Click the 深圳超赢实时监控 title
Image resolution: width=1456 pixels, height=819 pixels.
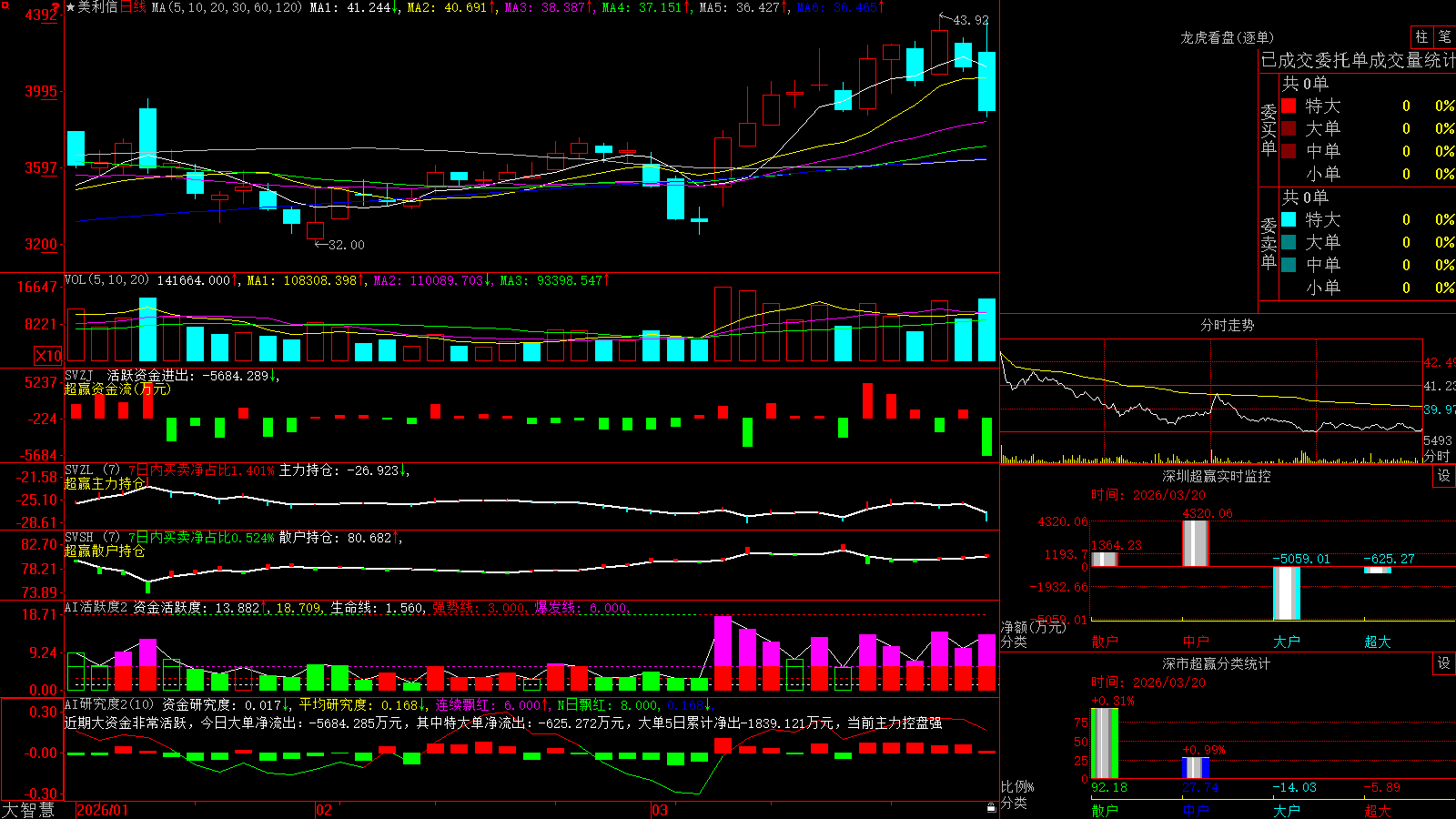coord(1217,476)
